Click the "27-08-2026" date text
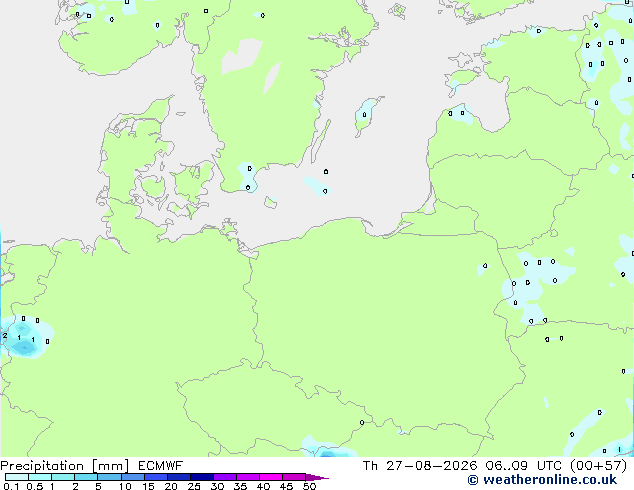 pyautogui.click(x=431, y=466)
